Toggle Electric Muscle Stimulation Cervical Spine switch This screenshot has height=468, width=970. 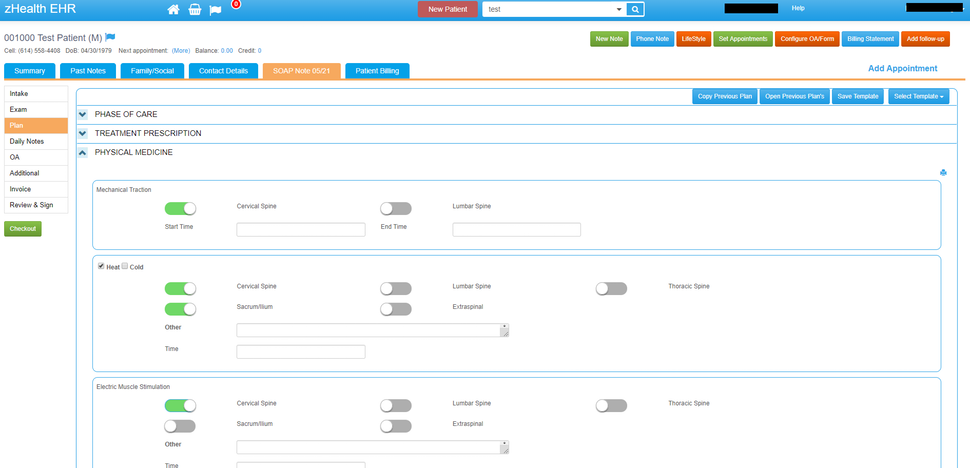180,406
